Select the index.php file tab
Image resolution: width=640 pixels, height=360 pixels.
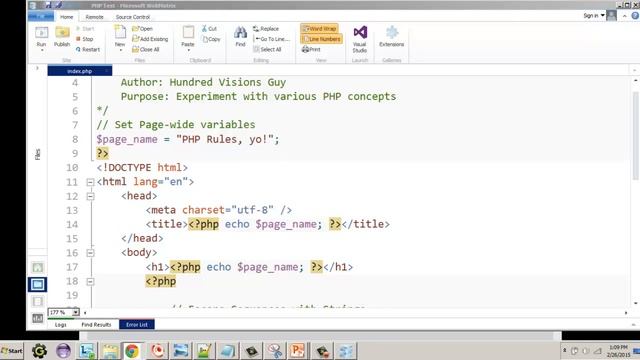80,71
